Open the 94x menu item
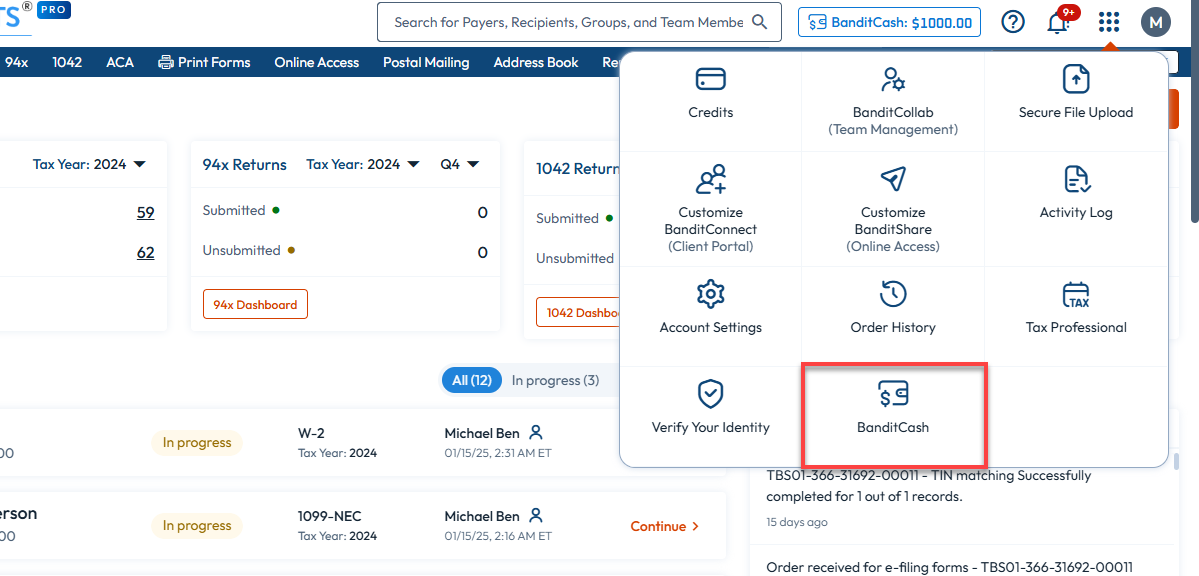This screenshot has width=1199, height=576. 16,63
